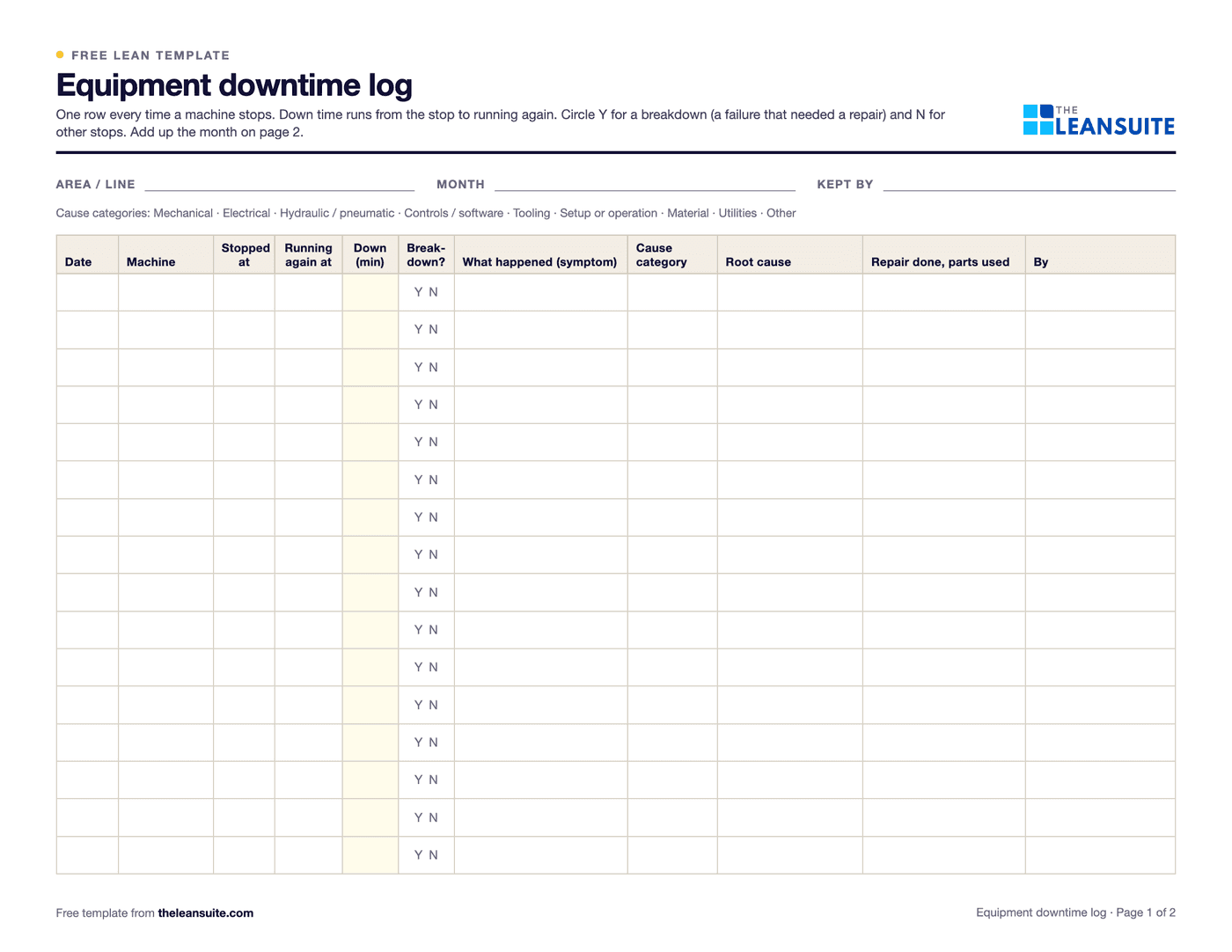Click Hydraulic / pneumatic cause category
Viewport: 1232px width, 952px height.
click(x=337, y=213)
